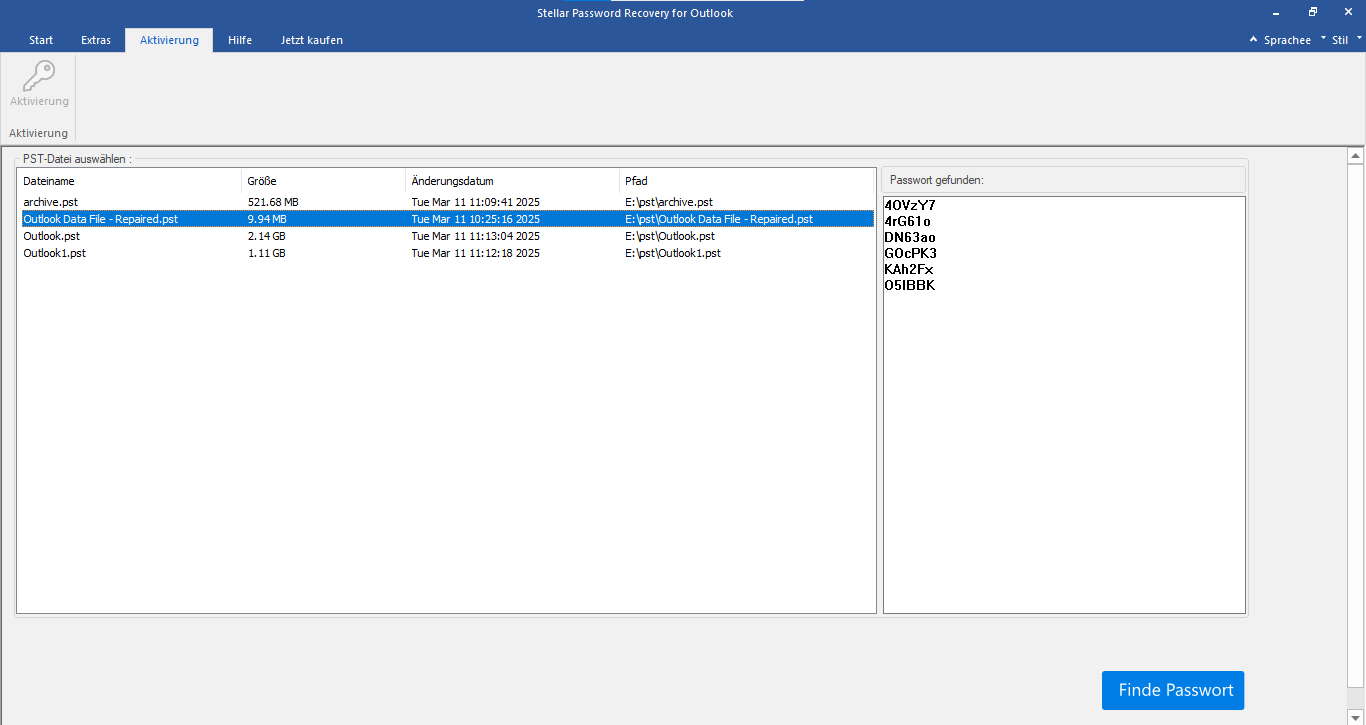Click the Pfad column header

[x=747, y=181]
